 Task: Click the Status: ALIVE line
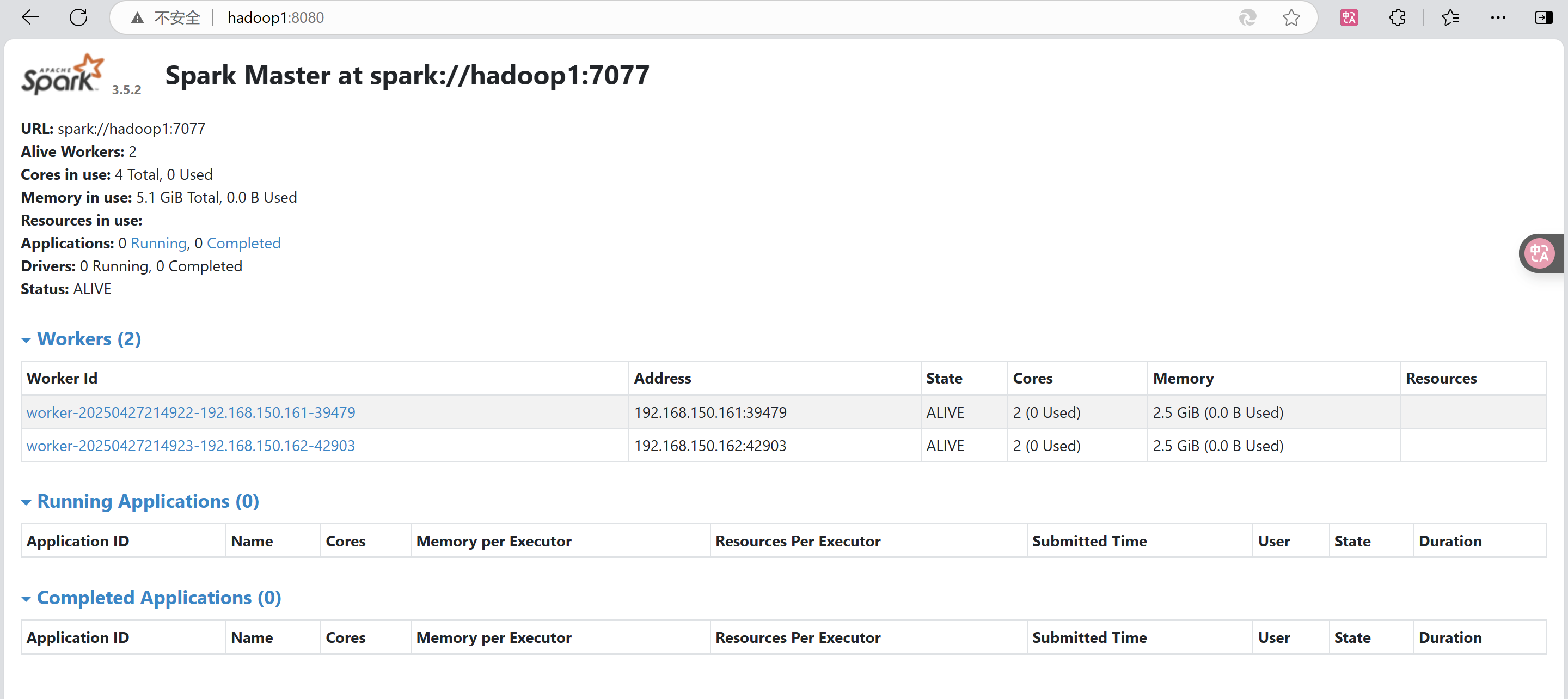point(66,289)
